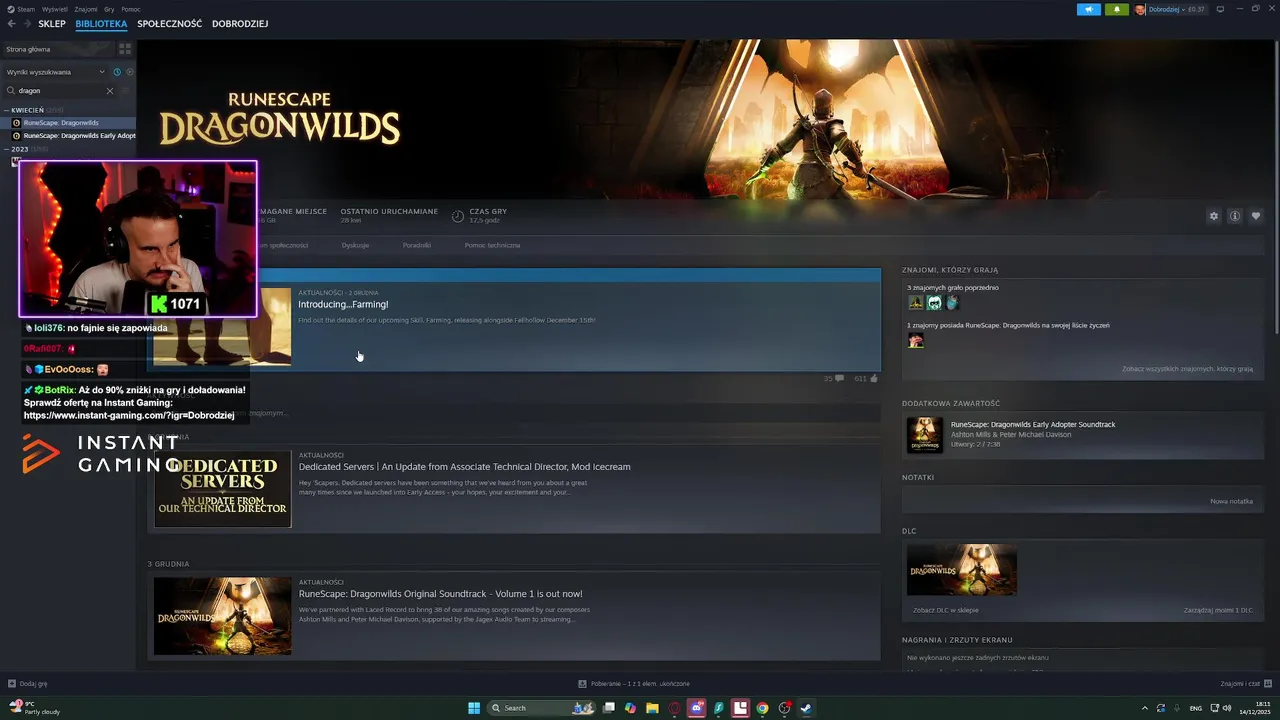Open Introducing...Farming! news post

click(x=343, y=304)
